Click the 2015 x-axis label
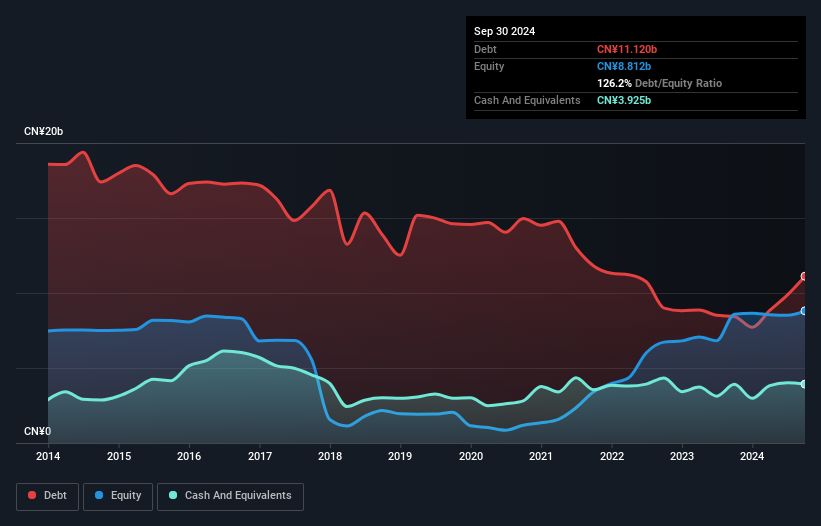Image resolution: width=821 pixels, height=526 pixels. point(119,456)
